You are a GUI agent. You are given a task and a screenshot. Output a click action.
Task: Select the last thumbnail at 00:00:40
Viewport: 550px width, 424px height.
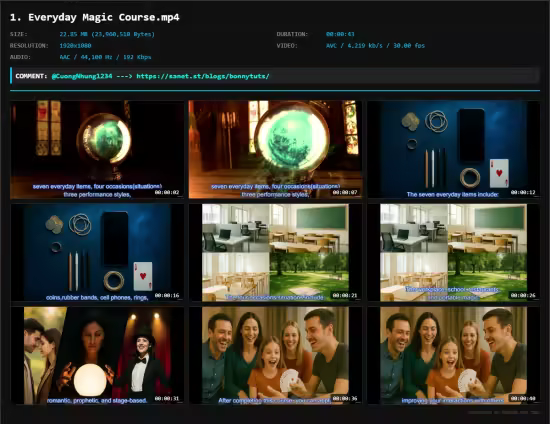(454, 356)
